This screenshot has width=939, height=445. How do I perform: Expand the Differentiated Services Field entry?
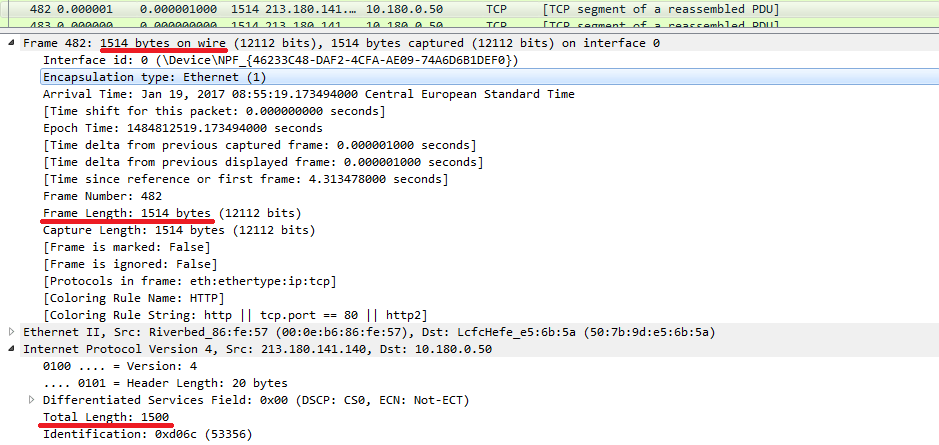click(x=32, y=399)
